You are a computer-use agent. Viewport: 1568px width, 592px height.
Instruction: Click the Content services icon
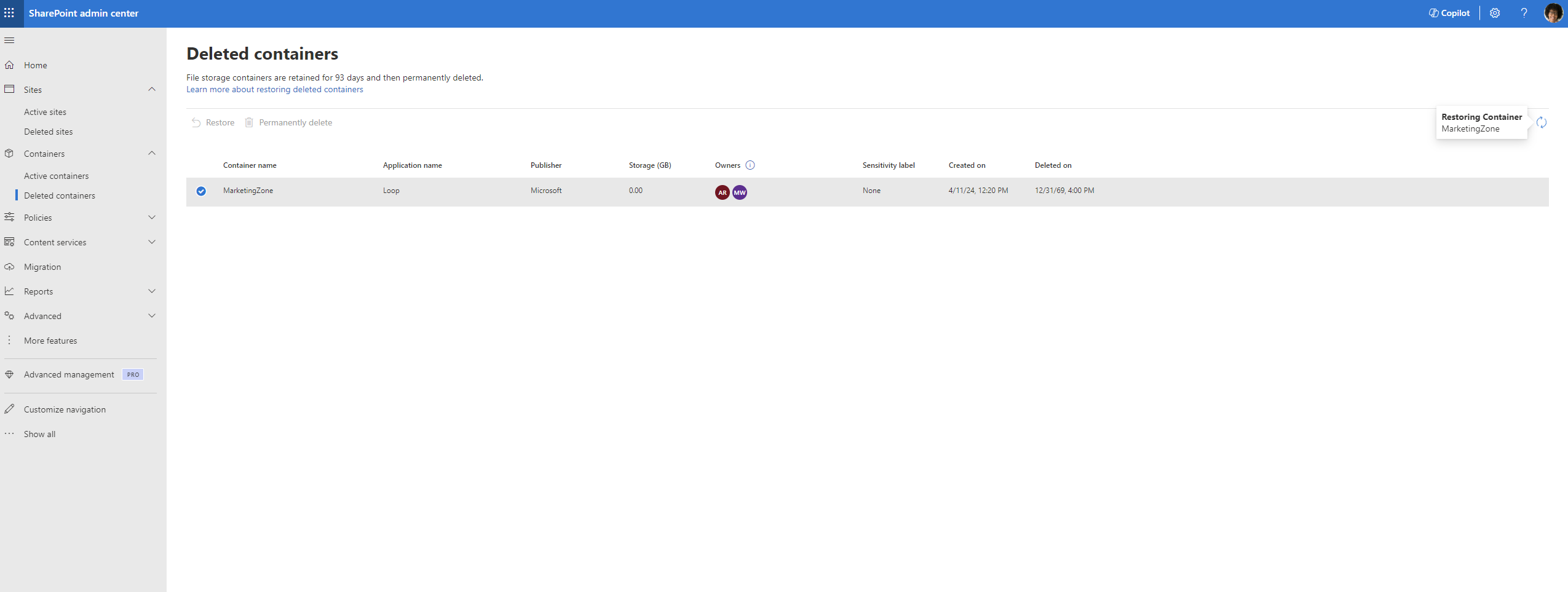tap(9, 242)
